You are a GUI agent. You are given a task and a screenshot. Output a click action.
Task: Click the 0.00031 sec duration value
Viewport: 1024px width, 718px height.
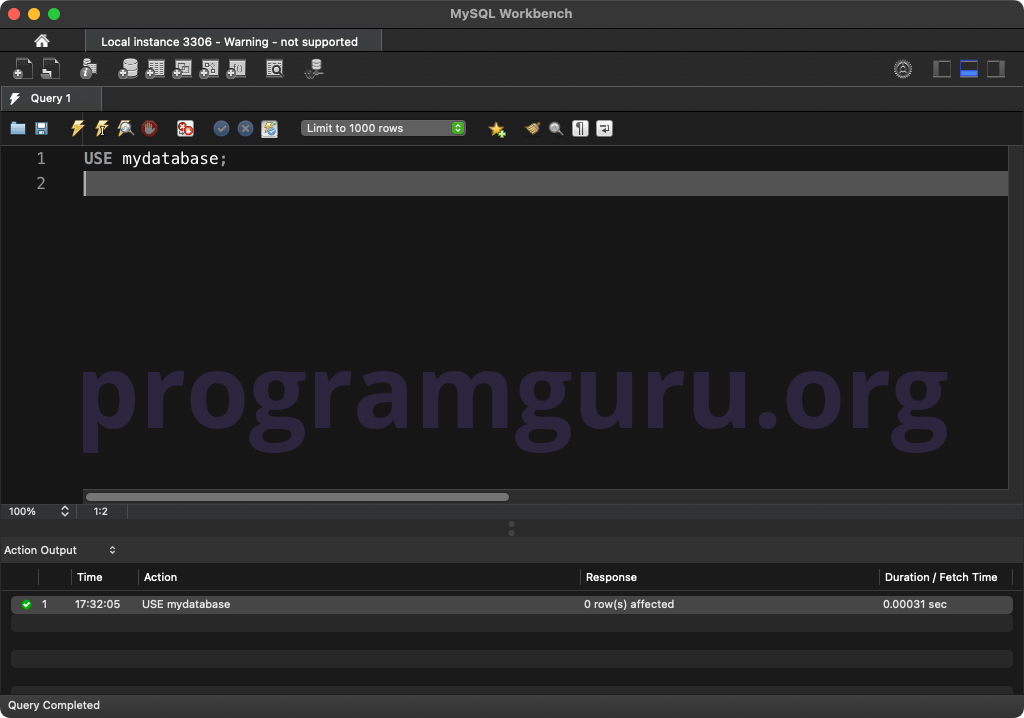(914, 604)
